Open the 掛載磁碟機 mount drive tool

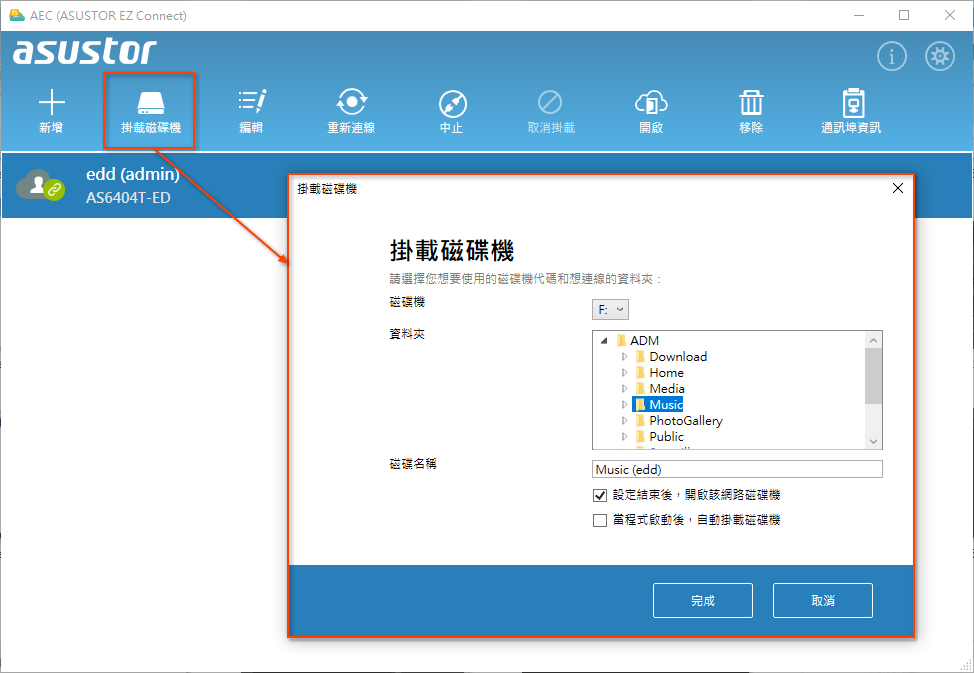[x=150, y=112]
